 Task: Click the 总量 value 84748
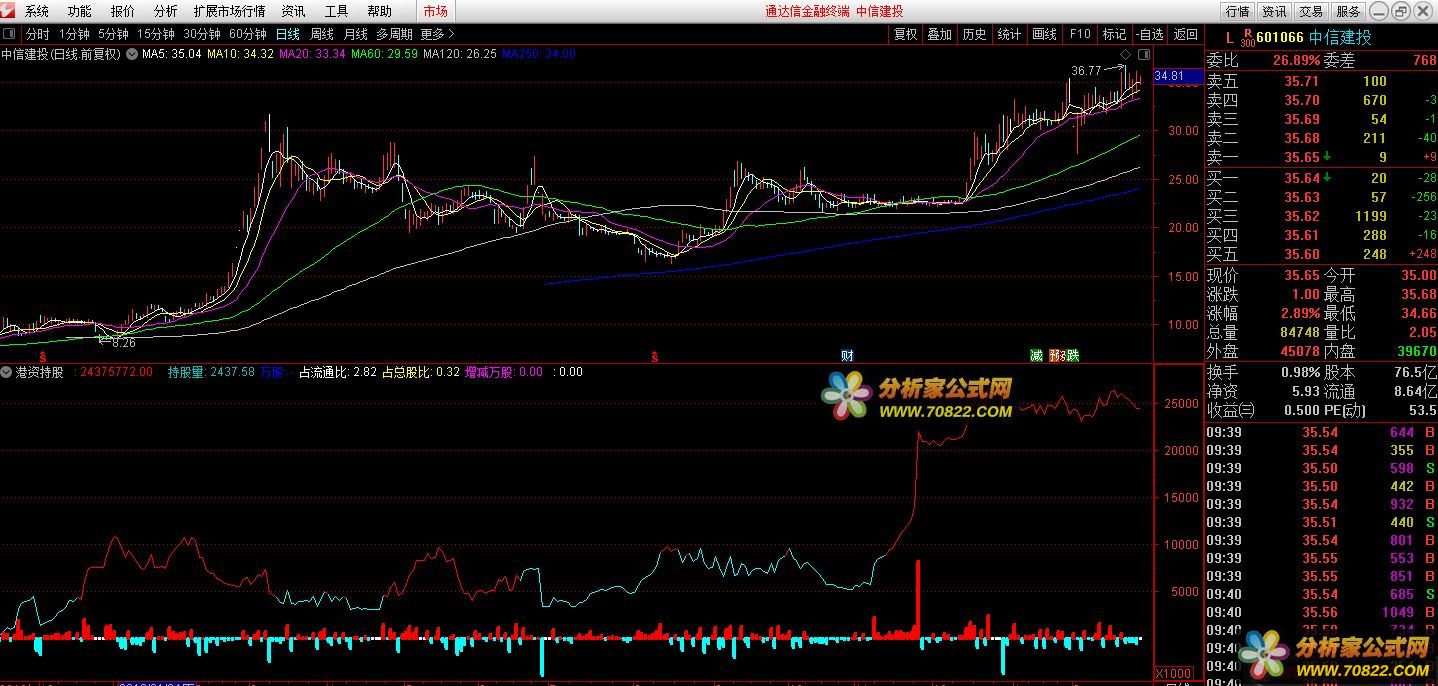point(1299,332)
